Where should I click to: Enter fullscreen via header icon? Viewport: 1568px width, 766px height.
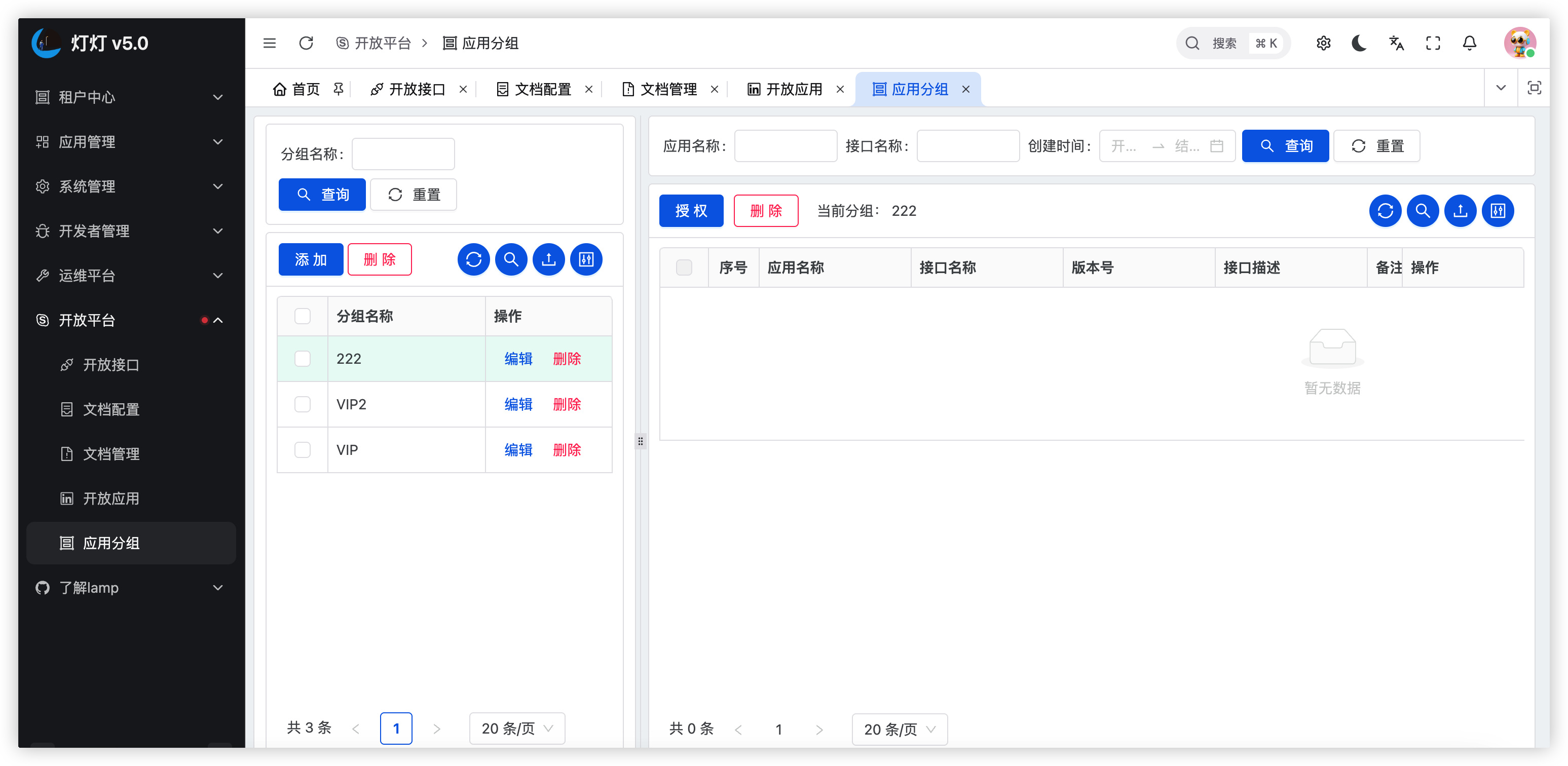[1433, 43]
